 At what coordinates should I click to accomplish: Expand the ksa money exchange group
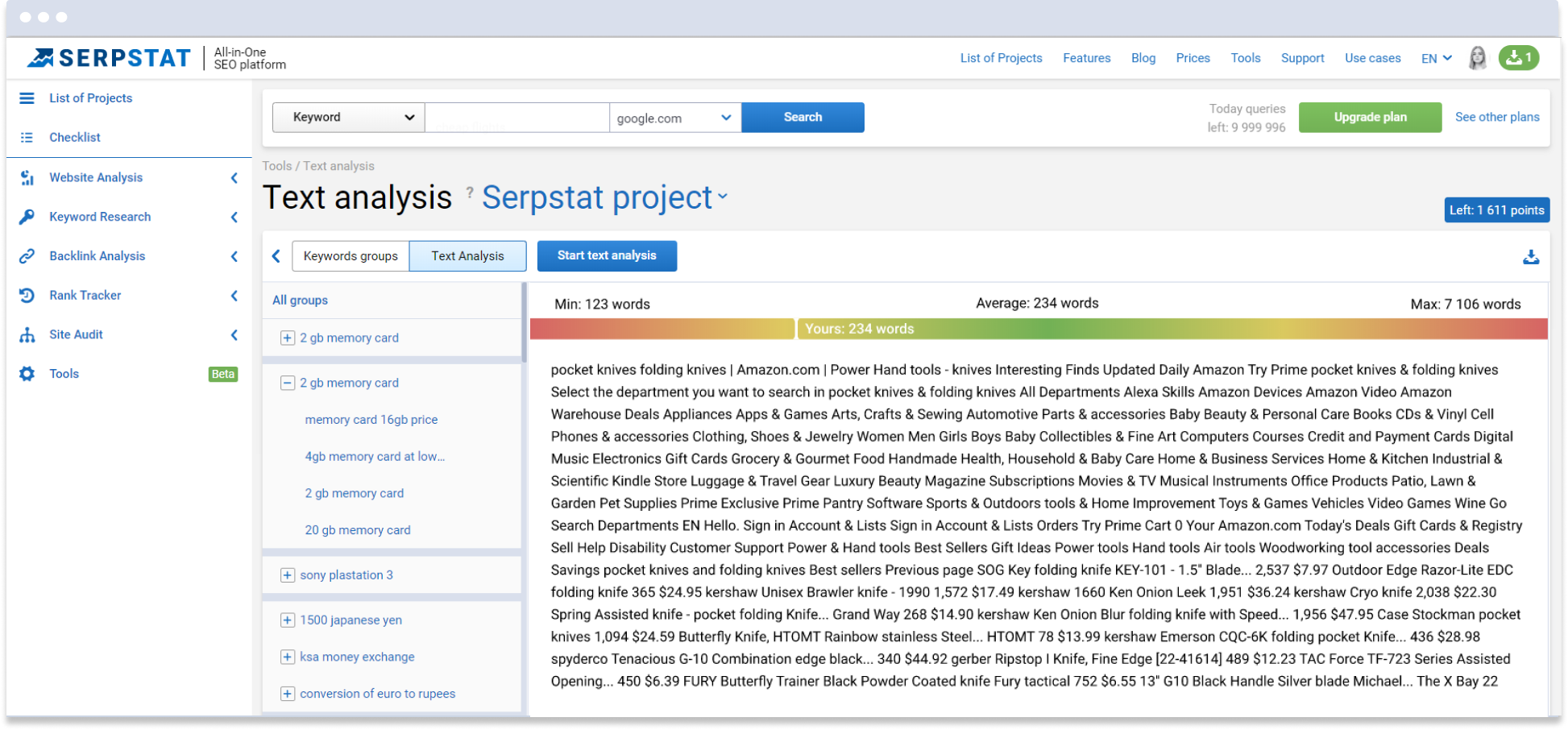(x=287, y=657)
